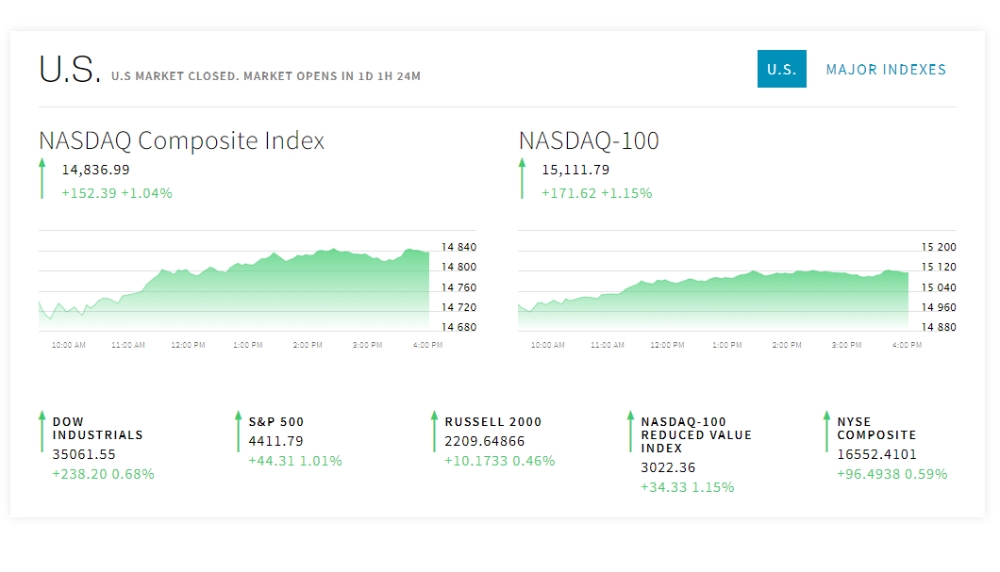The width and height of the screenshot is (1000, 572).
Task: Click the 14 840 axis label
Action: point(459,247)
